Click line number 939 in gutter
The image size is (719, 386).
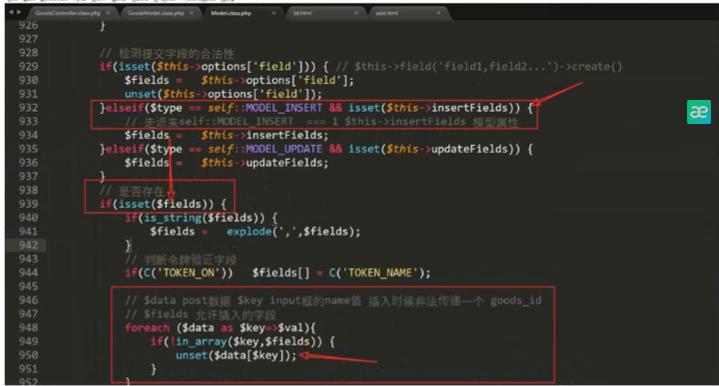coord(28,204)
